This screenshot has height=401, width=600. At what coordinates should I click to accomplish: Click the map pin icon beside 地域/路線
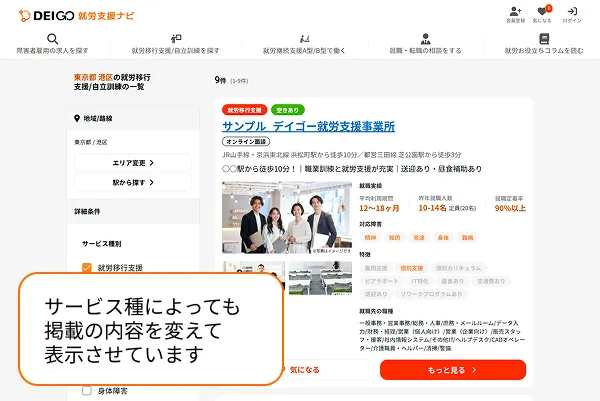click(77, 118)
